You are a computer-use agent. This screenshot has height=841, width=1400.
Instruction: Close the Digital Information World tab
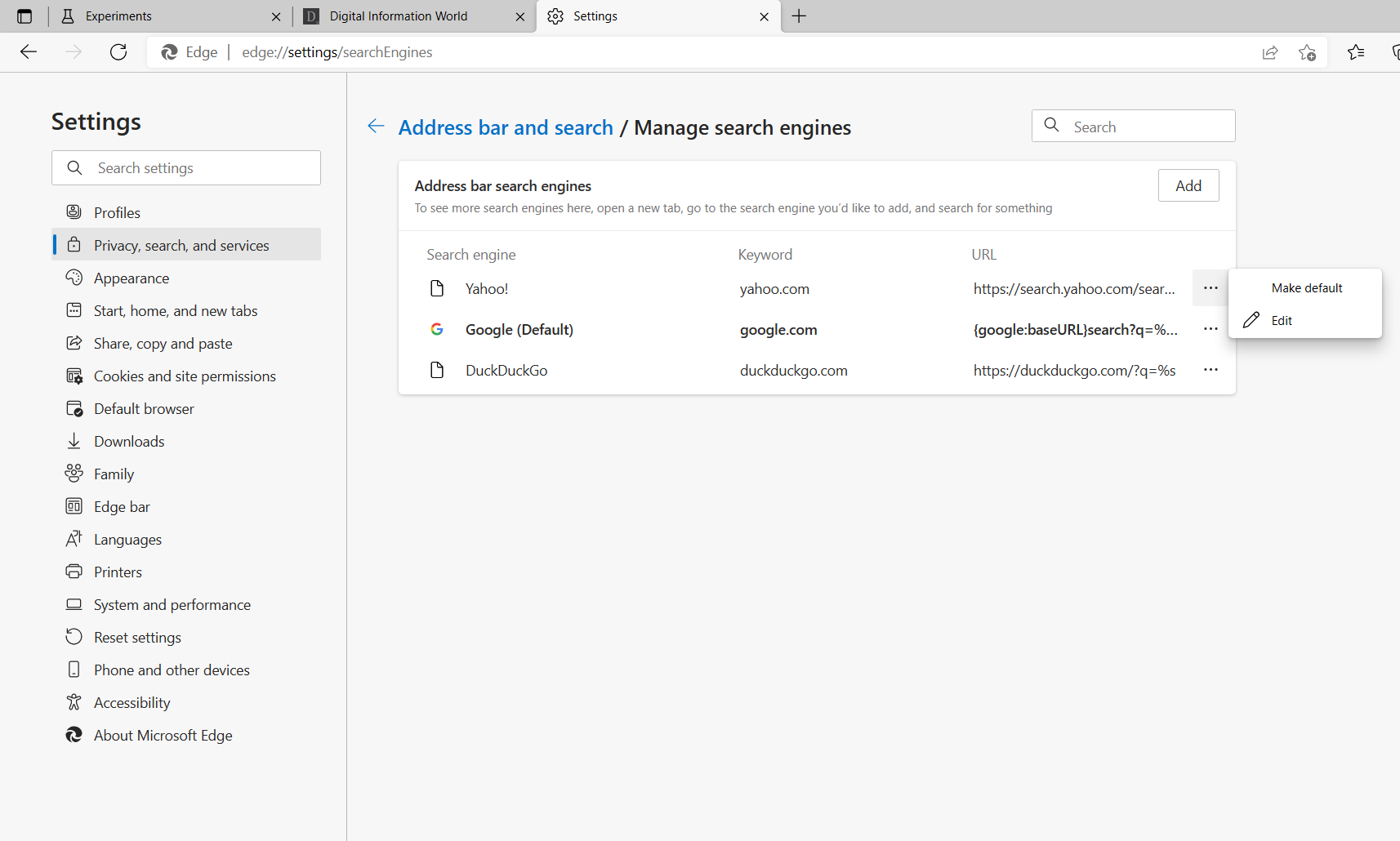pos(520,16)
